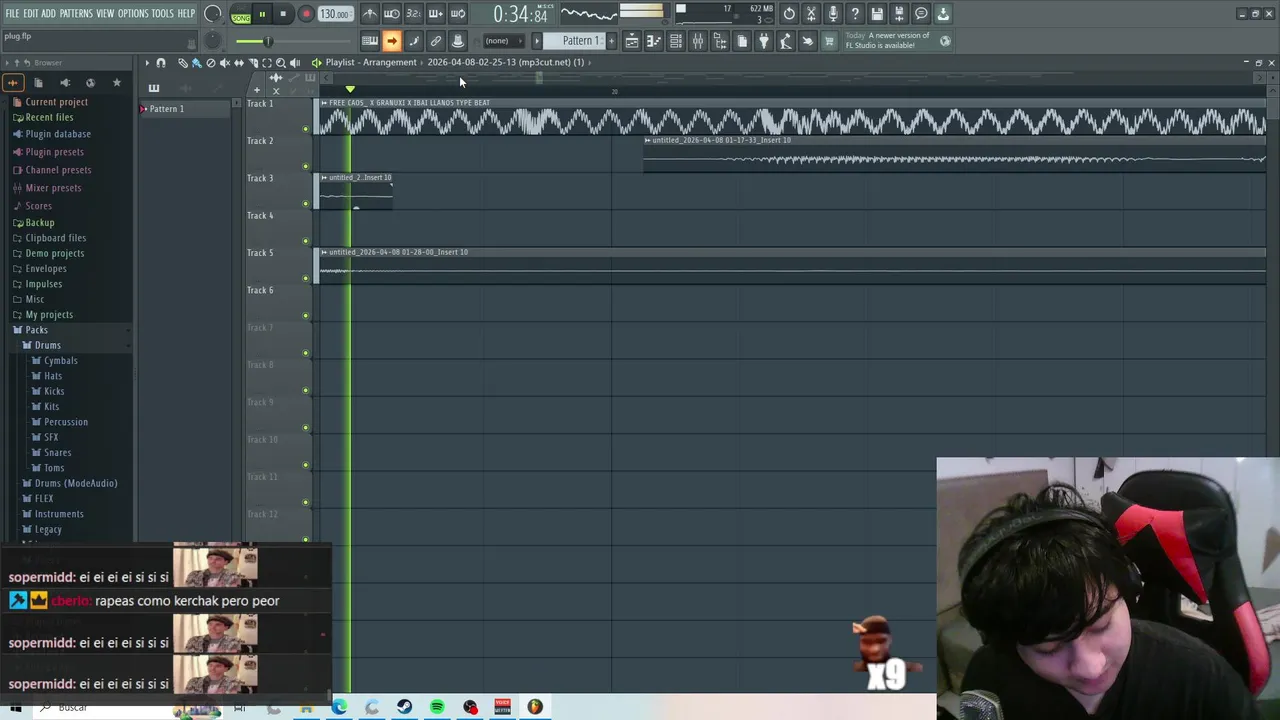Open the PATTERNS menu
This screenshot has width=1280, height=720.
pyautogui.click(x=76, y=14)
